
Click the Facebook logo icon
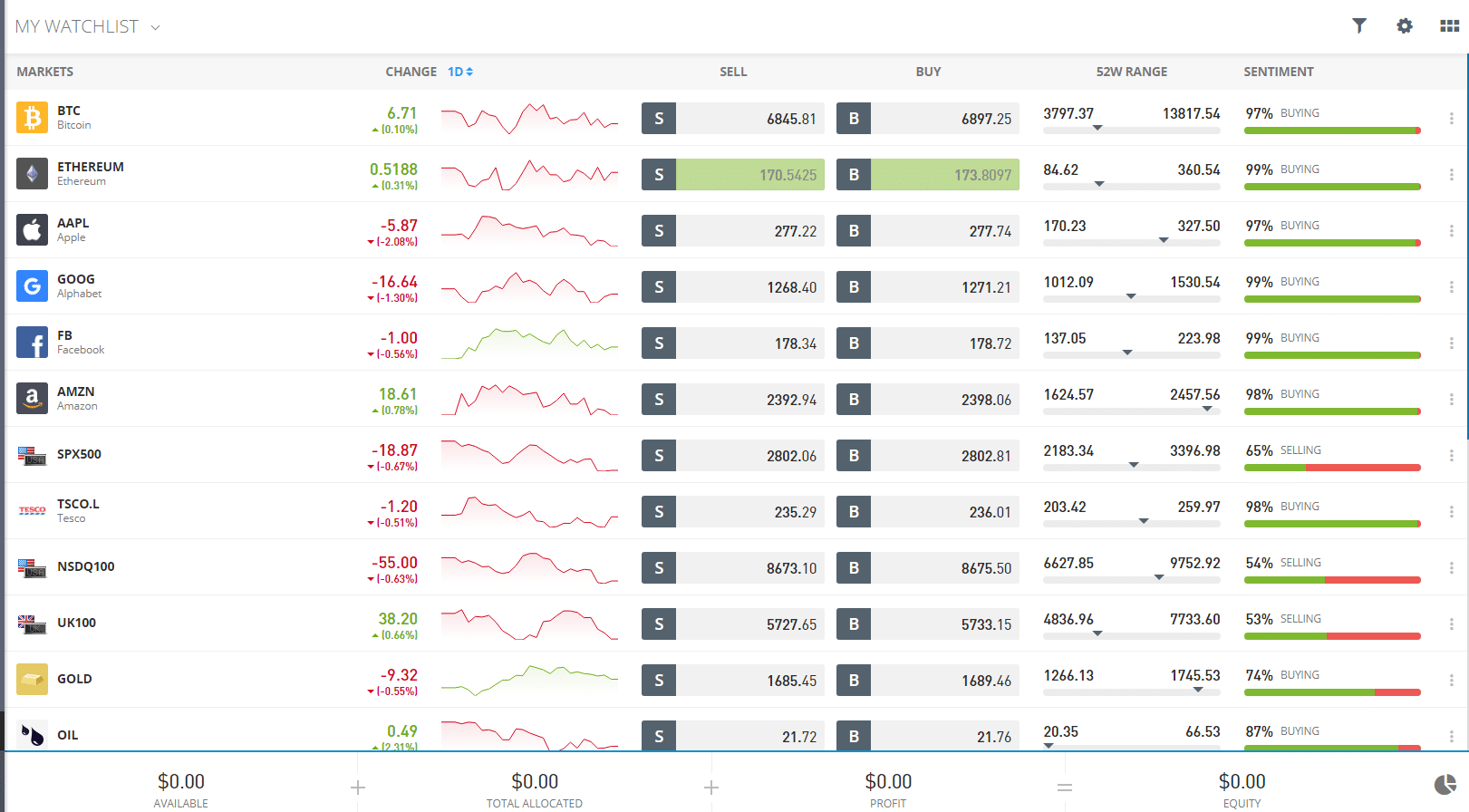(x=32, y=343)
